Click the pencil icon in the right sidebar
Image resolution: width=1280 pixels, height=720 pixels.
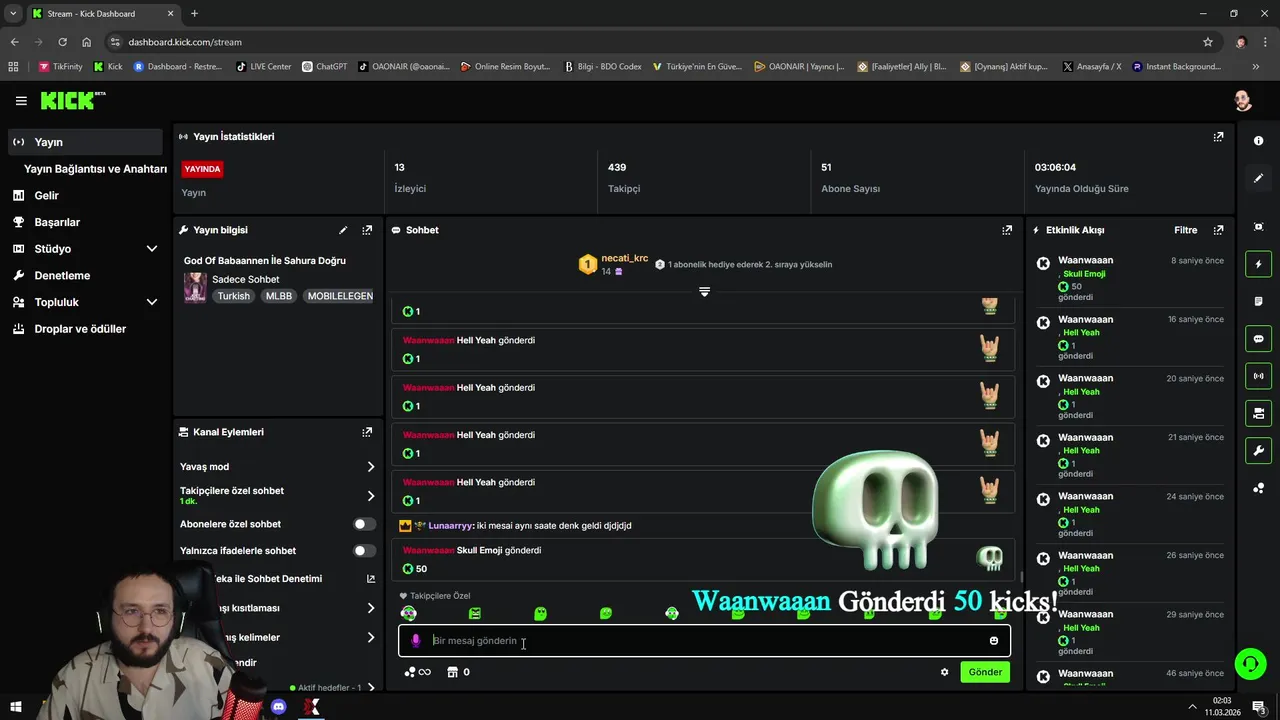click(x=1258, y=178)
